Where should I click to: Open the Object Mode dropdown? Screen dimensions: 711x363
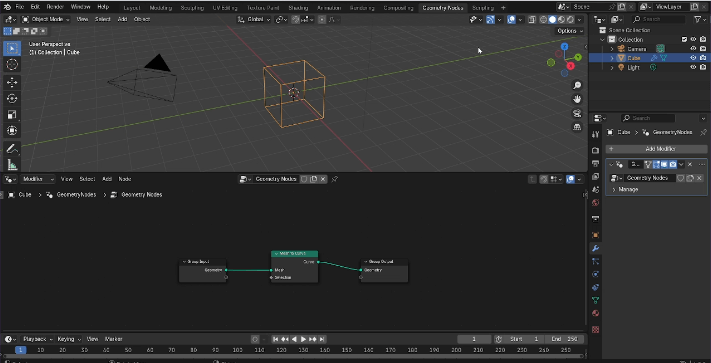pos(45,19)
